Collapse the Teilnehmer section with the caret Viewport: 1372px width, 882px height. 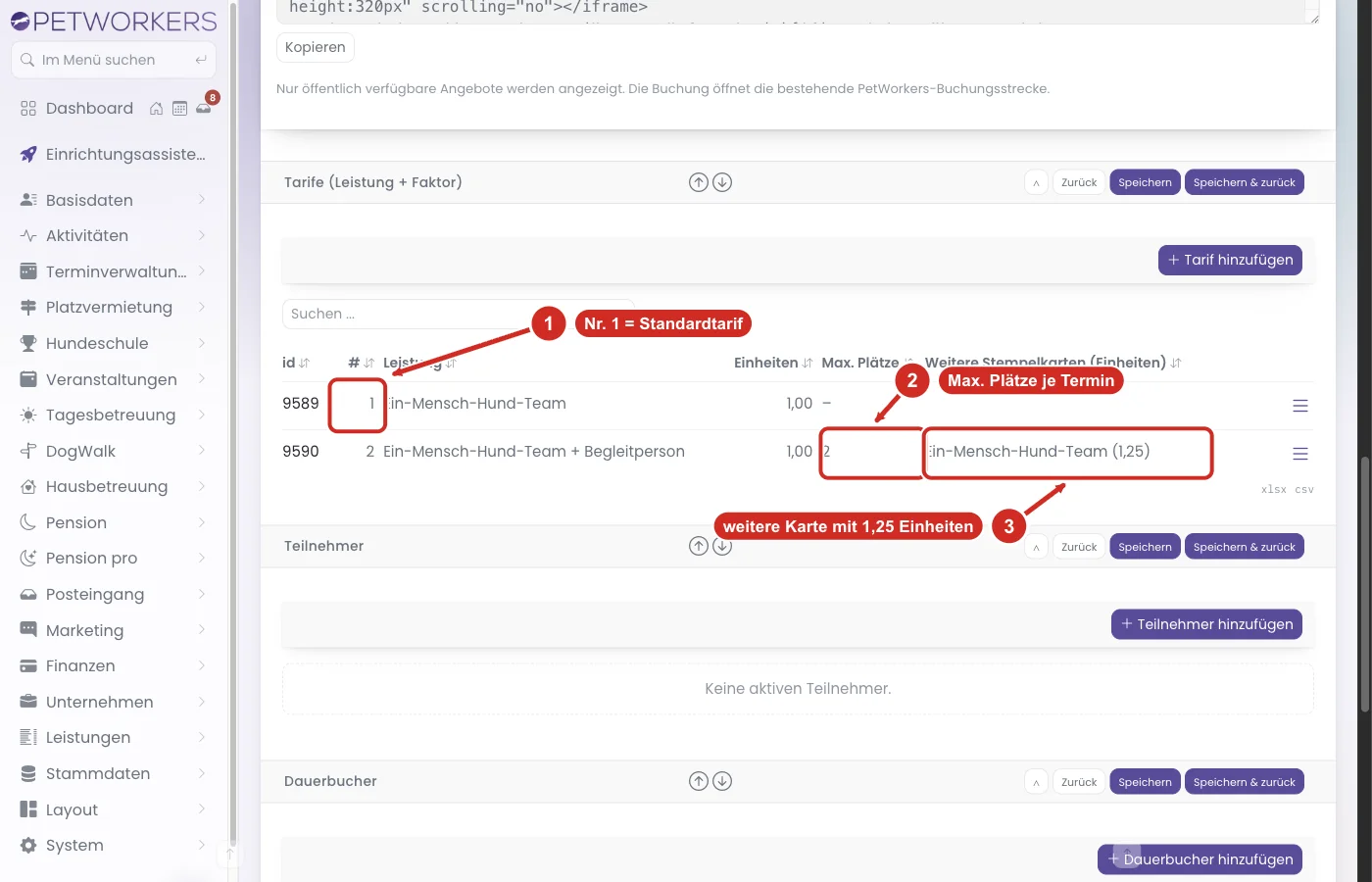[x=1036, y=547]
